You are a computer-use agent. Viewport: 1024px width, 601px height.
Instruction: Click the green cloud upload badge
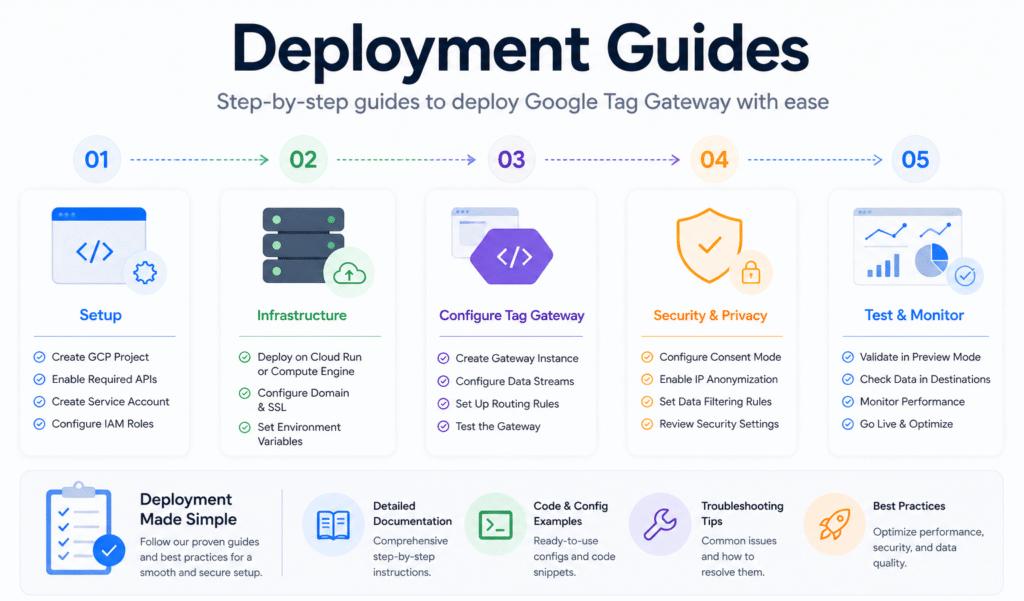[349, 274]
